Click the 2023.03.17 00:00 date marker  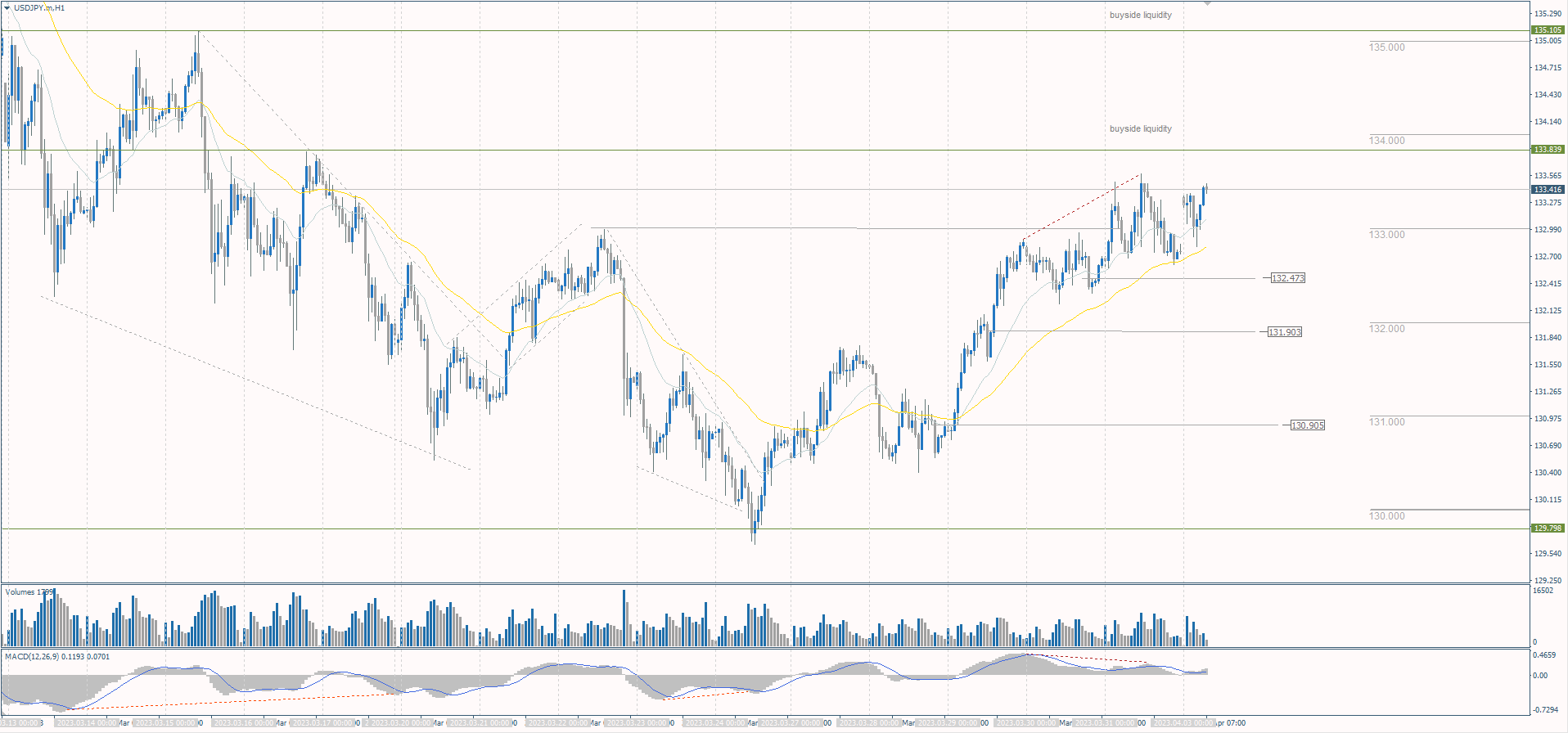(x=323, y=723)
